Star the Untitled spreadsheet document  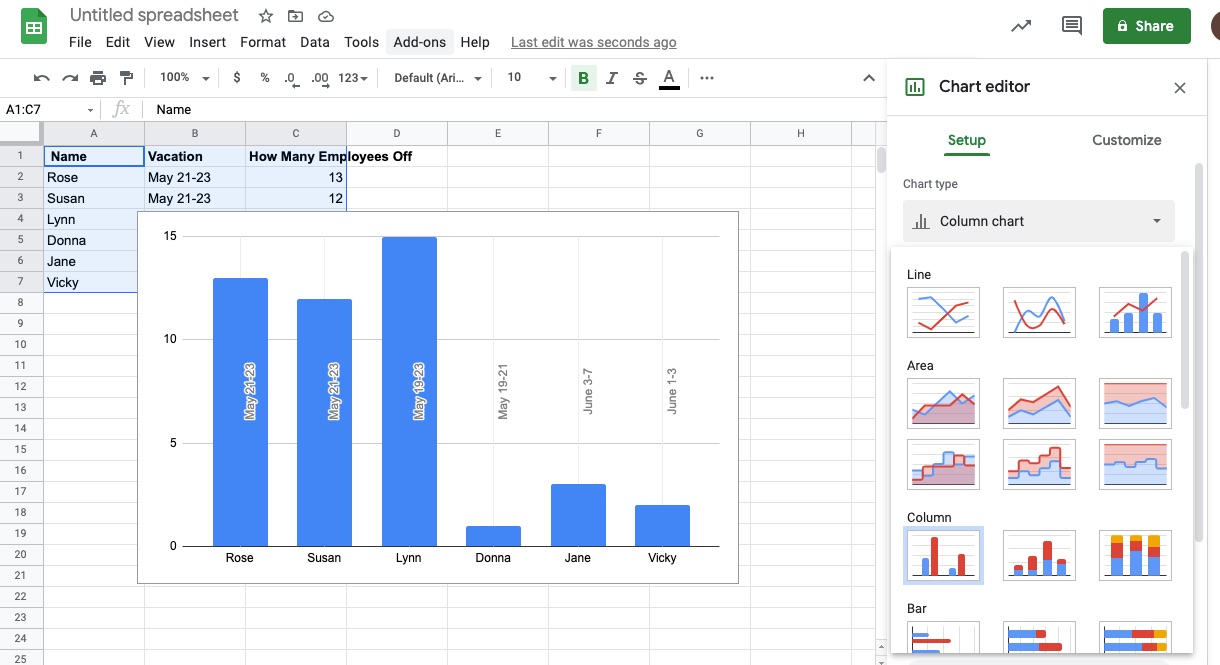tap(266, 16)
